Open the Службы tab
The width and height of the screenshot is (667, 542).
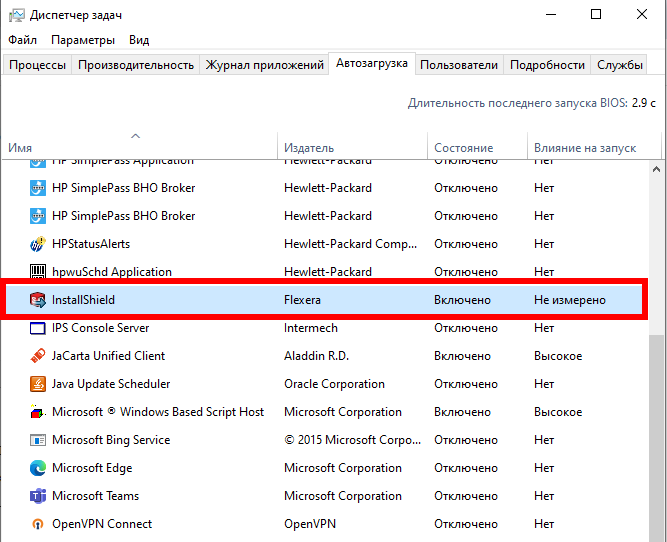click(x=620, y=65)
